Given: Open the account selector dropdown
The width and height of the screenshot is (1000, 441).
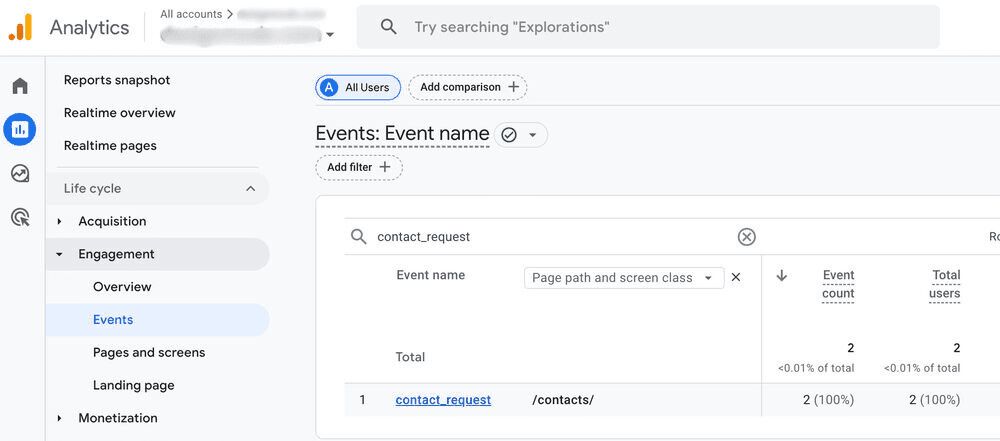Looking at the screenshot, I should 330,35.
